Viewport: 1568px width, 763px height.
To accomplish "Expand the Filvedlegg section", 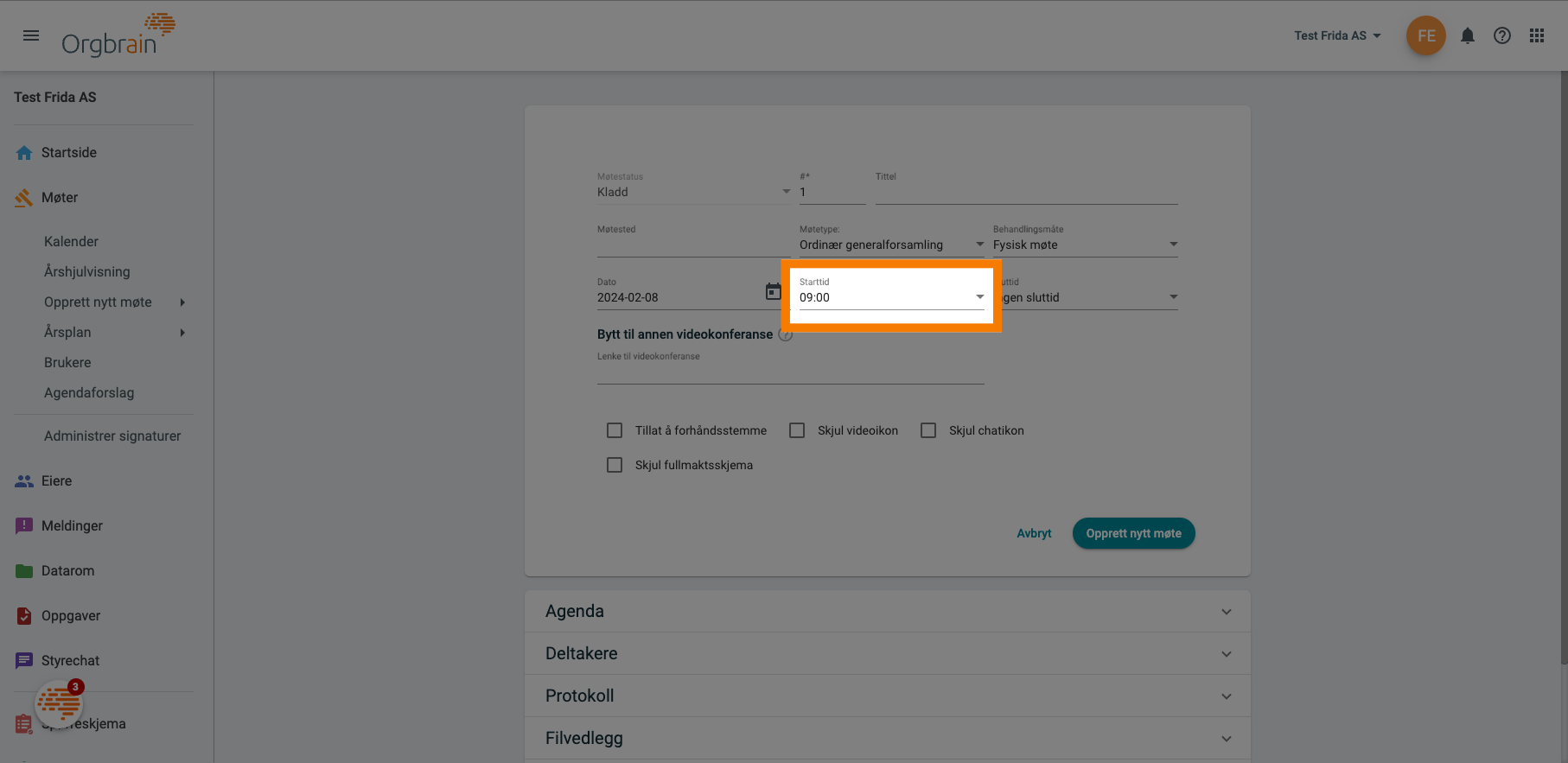I will click(x=888, y=739).
